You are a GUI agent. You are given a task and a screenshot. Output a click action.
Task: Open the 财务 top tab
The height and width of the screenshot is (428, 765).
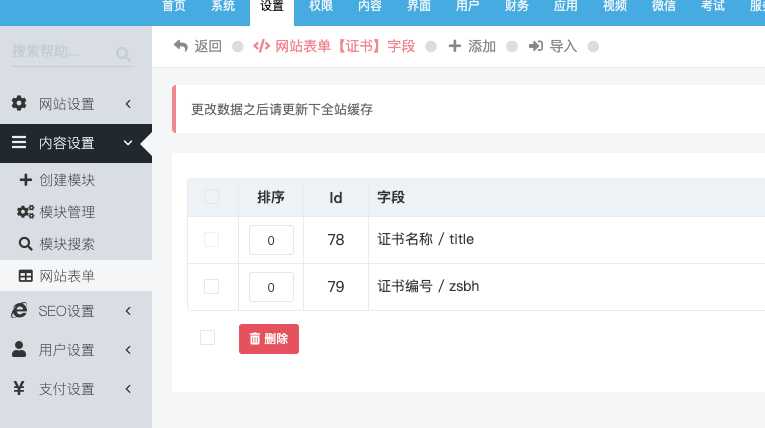coord(517,7)
